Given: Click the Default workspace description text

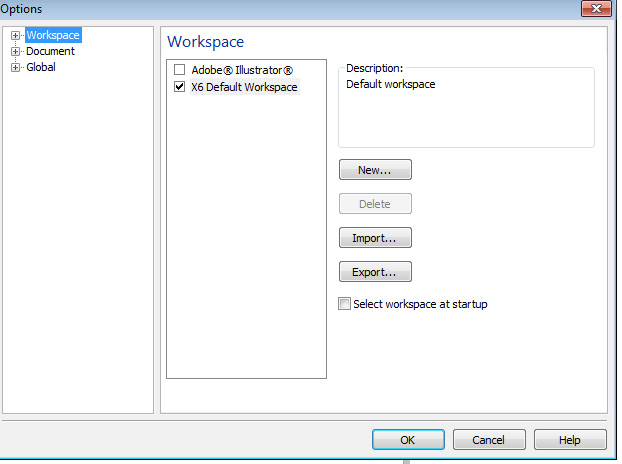Looking at the screenshot, I should pyautogui.click(x=391, y=84).
